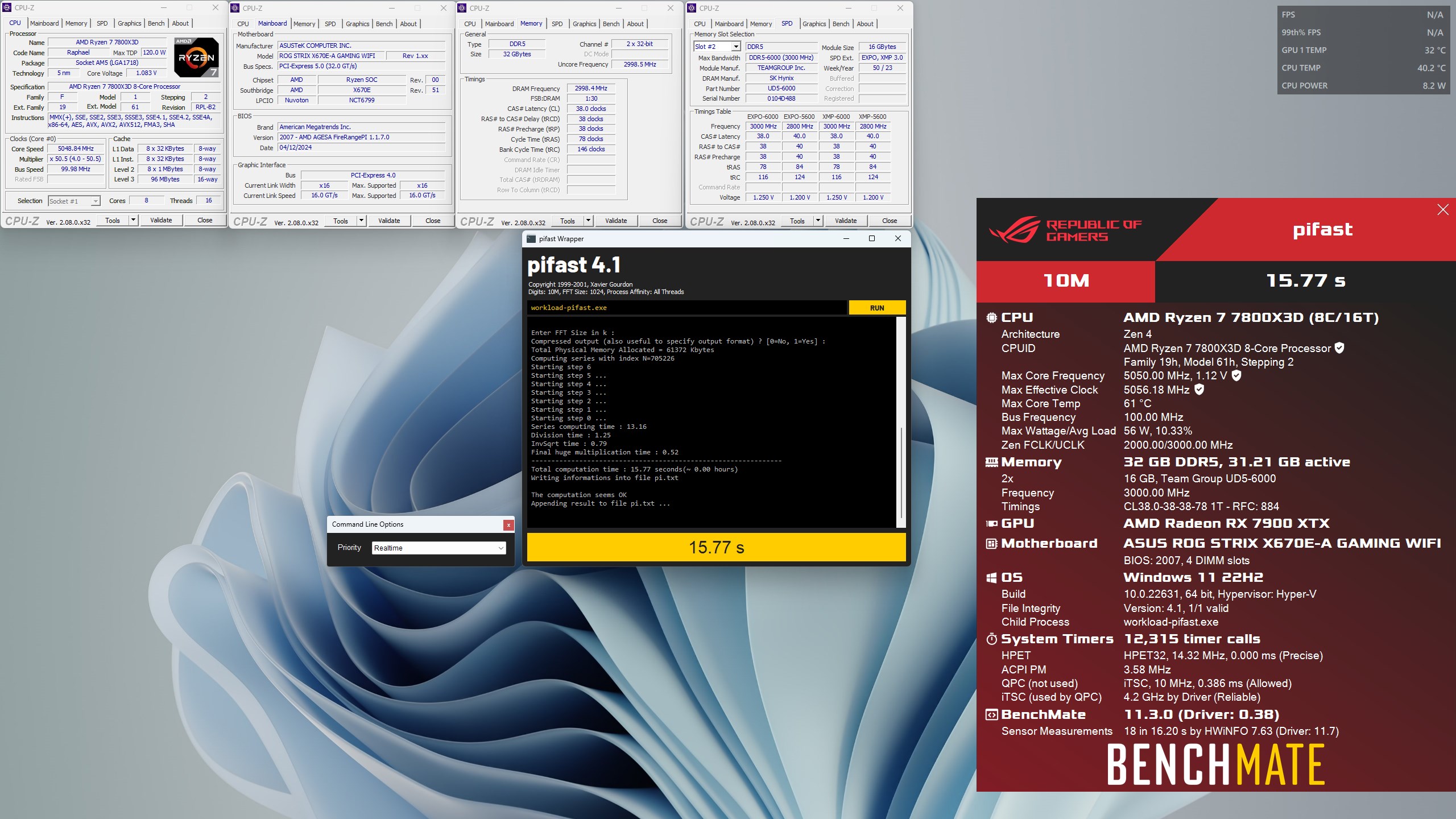Click the Multiplier x 50.5 value
The height and width of the screenshot is (819, 1456).
[76, 159]
